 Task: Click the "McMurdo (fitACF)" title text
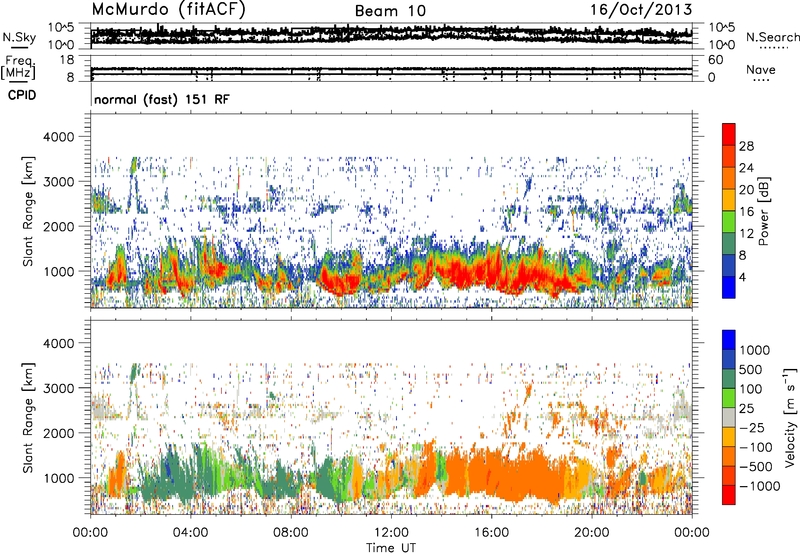point(168,10)
